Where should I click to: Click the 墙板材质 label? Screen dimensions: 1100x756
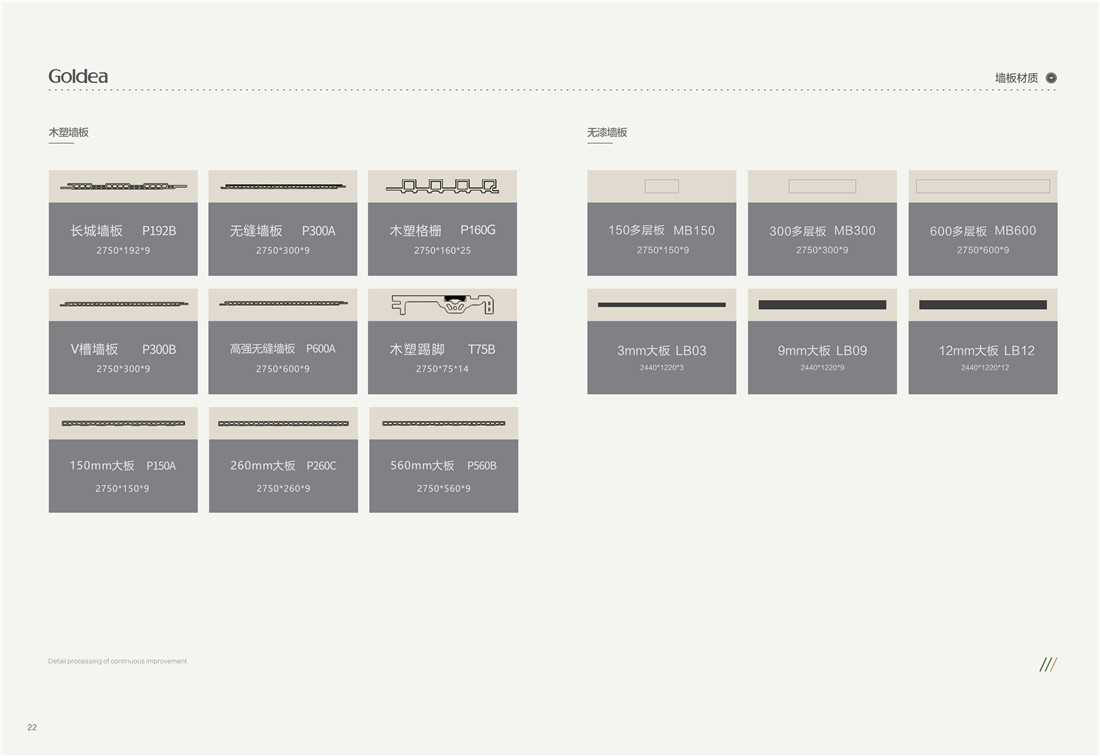[1017, 78]
